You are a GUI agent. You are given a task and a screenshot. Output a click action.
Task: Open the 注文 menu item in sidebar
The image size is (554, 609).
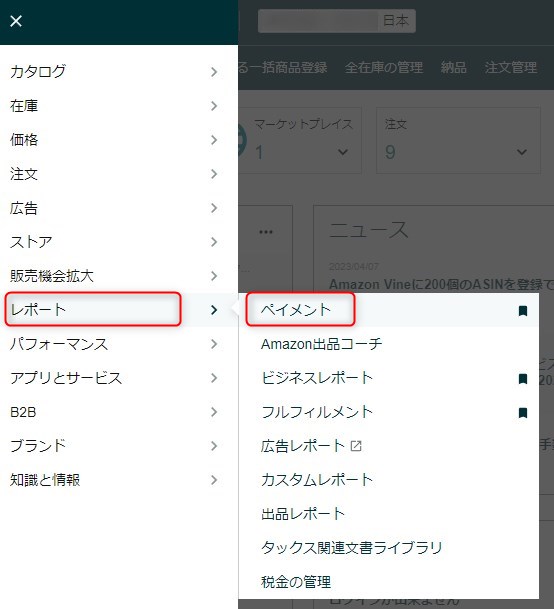coord(24,174)
